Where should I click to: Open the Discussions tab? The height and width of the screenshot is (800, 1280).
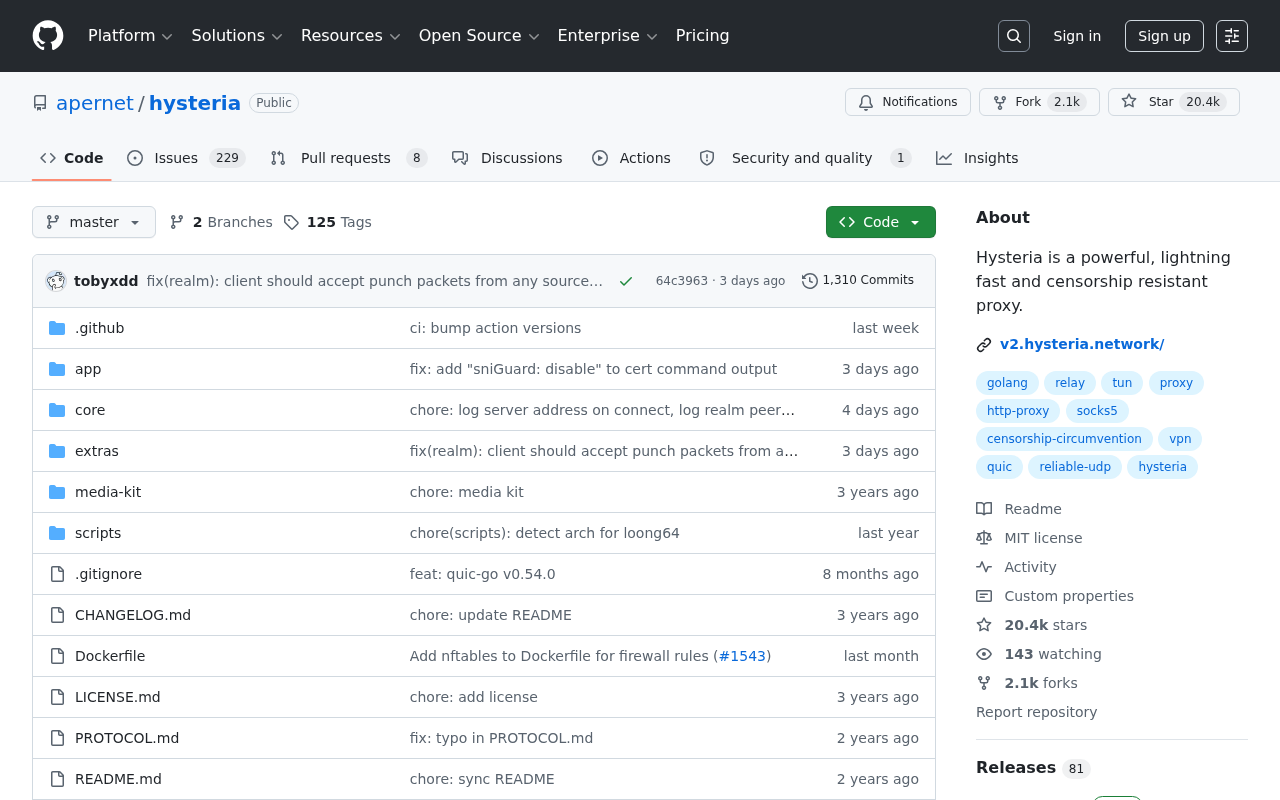(507, 158)
